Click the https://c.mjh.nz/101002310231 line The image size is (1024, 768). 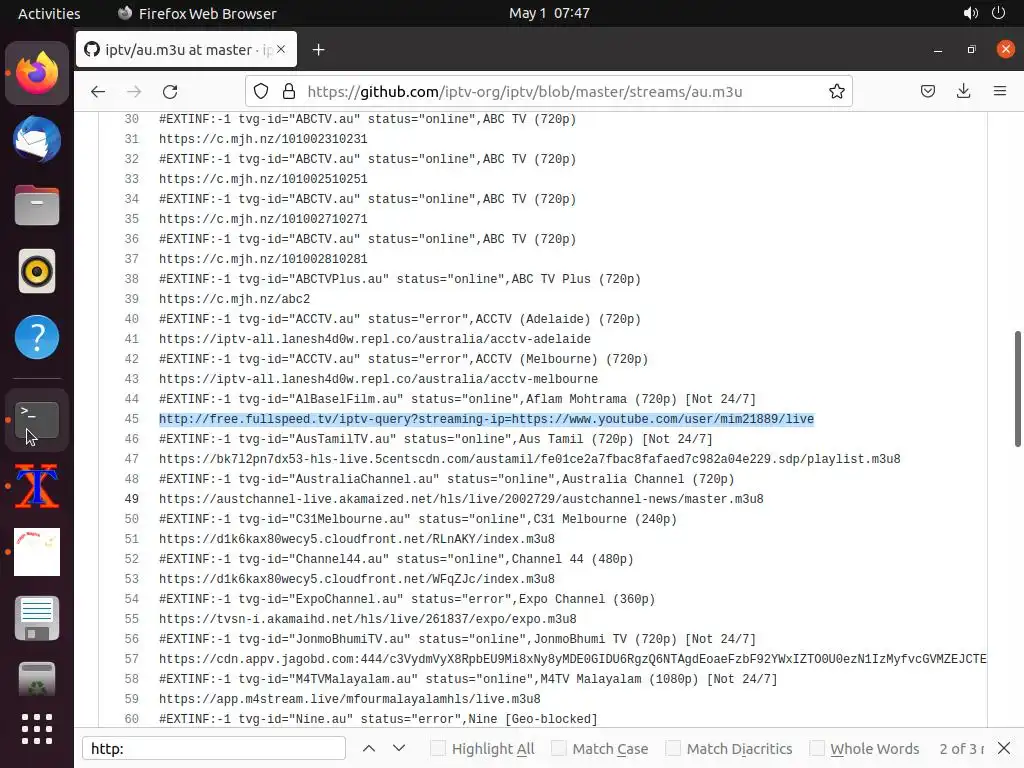[x=263, y=139]
